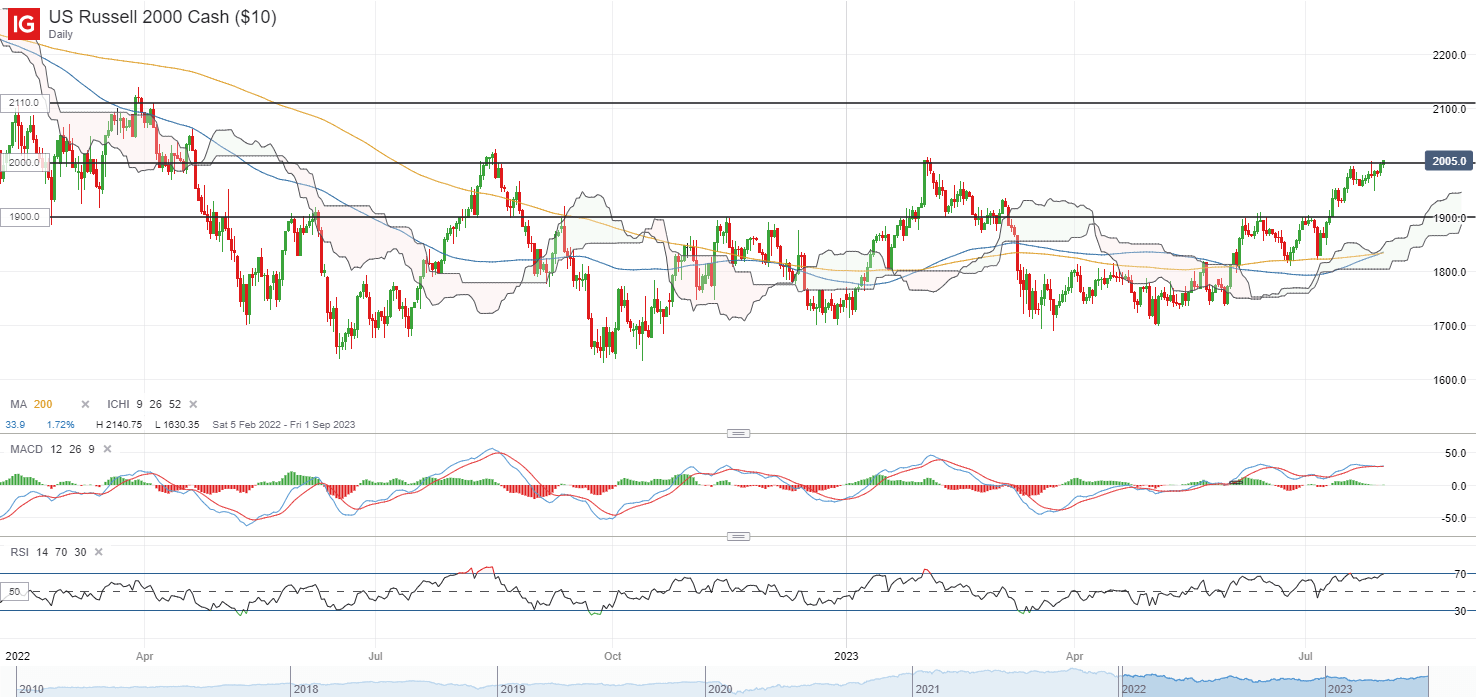This screenshot has height=697, width=1476.
Task: Jump to 2018 in the overview timeline
Action: (305, 689)
